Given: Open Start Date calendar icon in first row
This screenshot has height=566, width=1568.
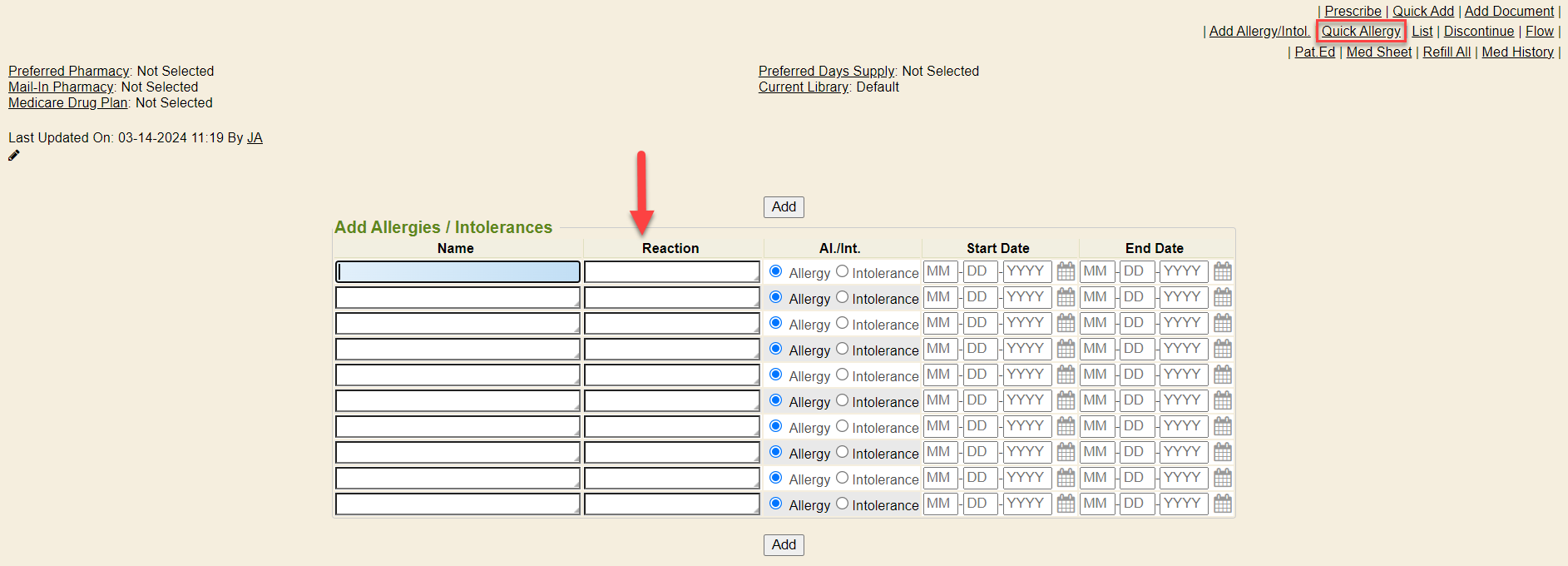Looking at the screenshot, I should 1066,271.
